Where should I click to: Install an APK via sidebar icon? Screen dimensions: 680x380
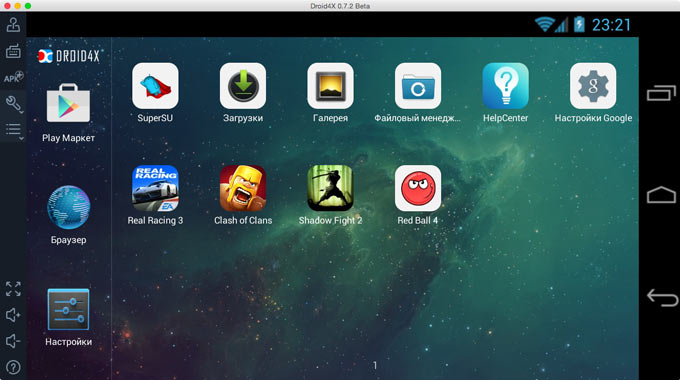pos(13,77)
